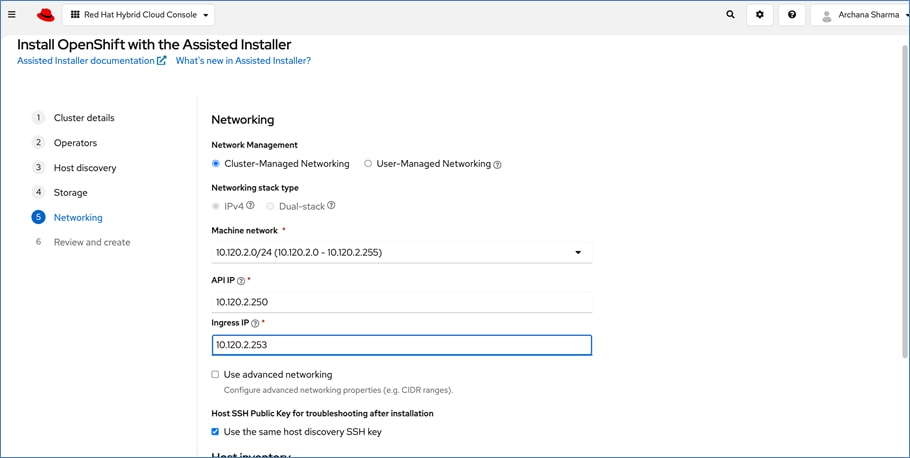Click the Networking stack type label
910x458 pixels.
[255, 188]
